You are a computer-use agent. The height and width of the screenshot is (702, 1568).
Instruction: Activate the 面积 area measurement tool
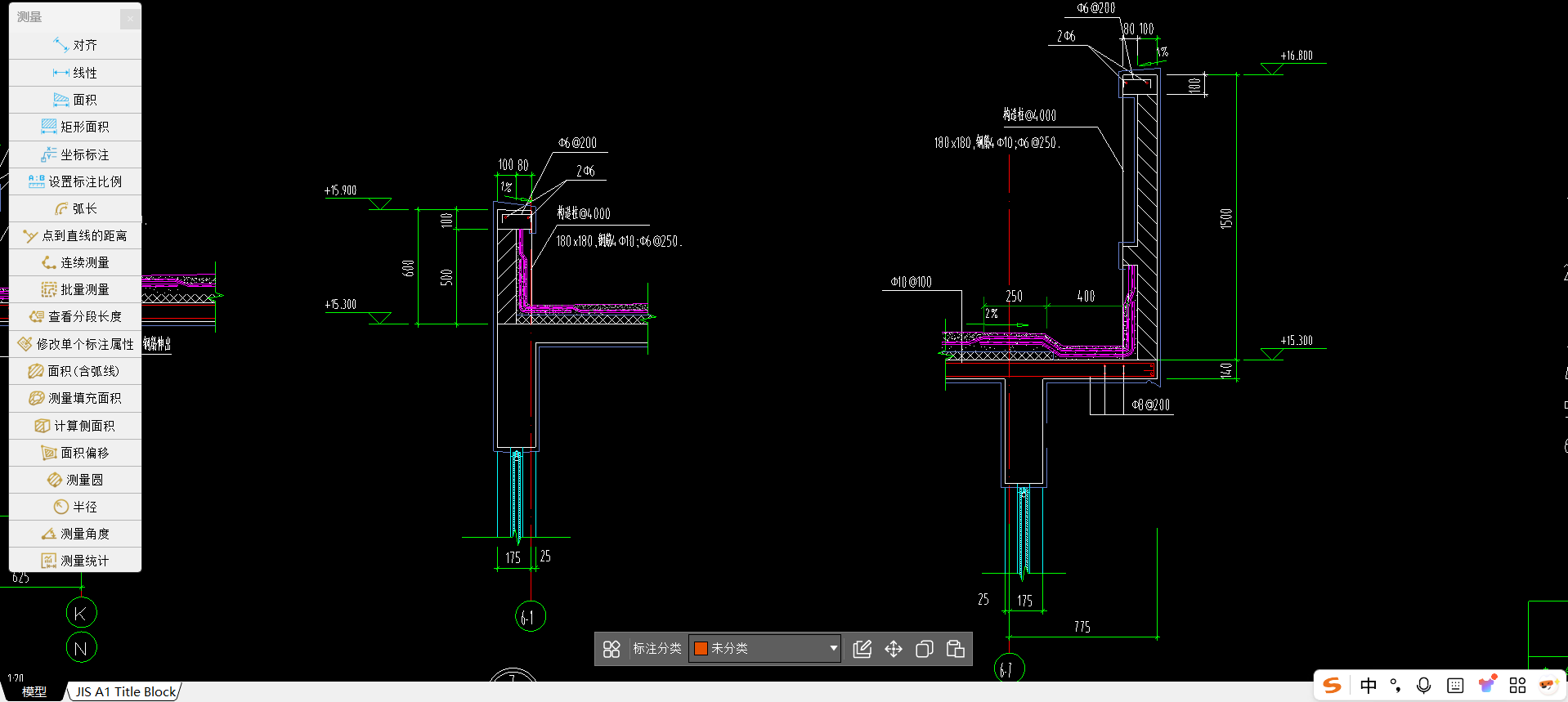[x=75, y=100]
